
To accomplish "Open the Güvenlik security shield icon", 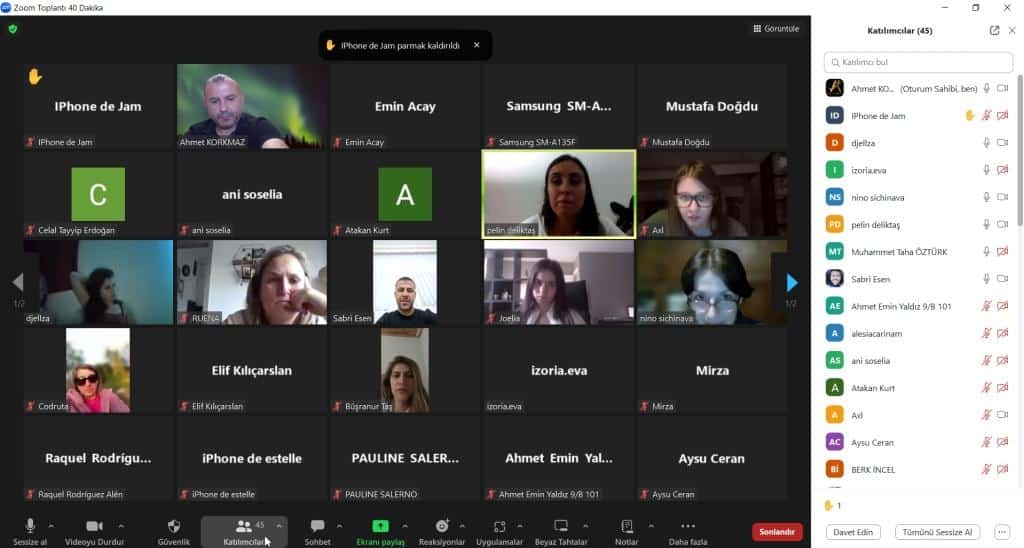I will coord(174,526).
